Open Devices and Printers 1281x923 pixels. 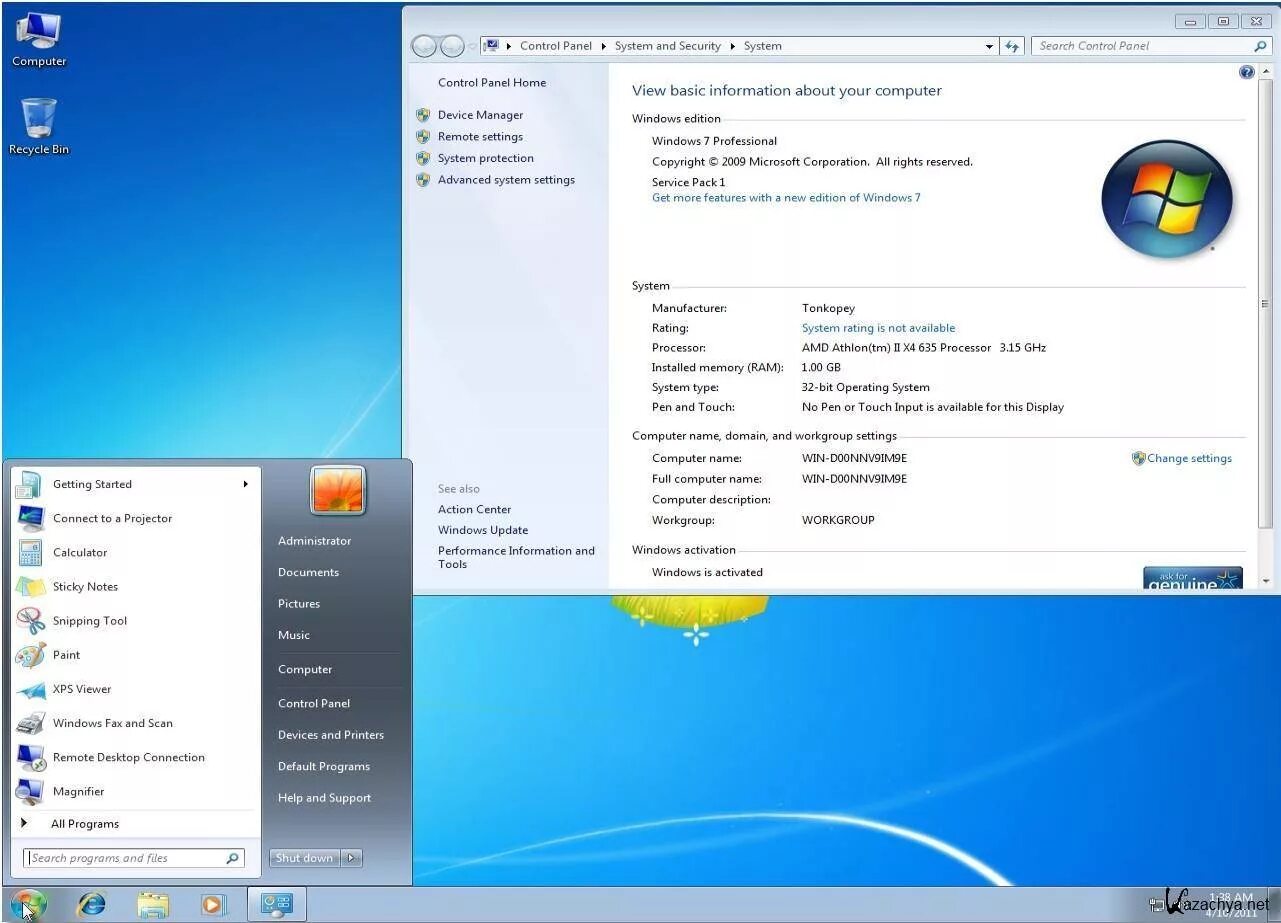point(331,735)
